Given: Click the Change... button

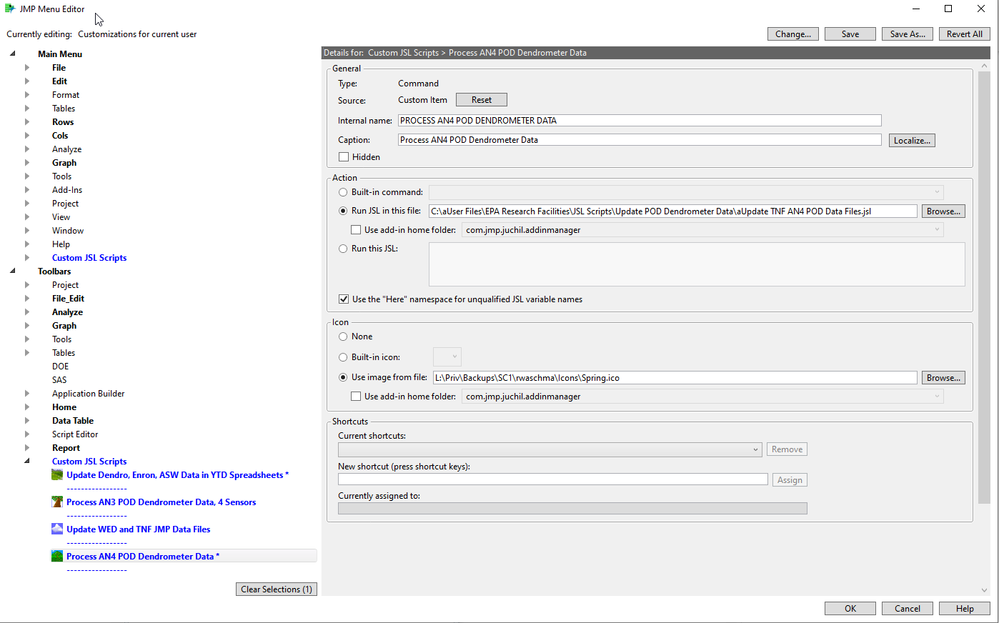Looking at the screenshot, I should click(793, 34).
